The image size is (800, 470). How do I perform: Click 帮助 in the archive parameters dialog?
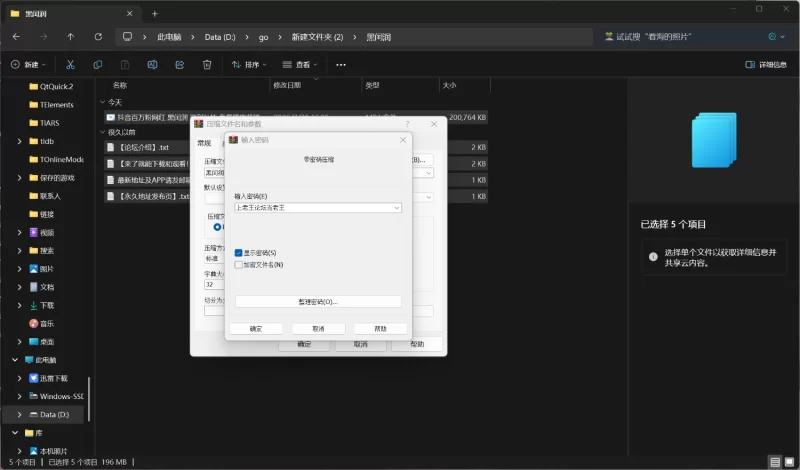tap(417, 344)
